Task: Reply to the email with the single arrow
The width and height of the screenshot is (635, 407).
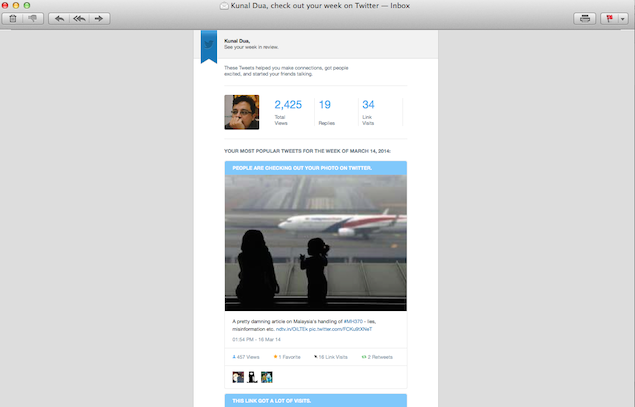Action: pyautogui.click(x=59, y=19)
